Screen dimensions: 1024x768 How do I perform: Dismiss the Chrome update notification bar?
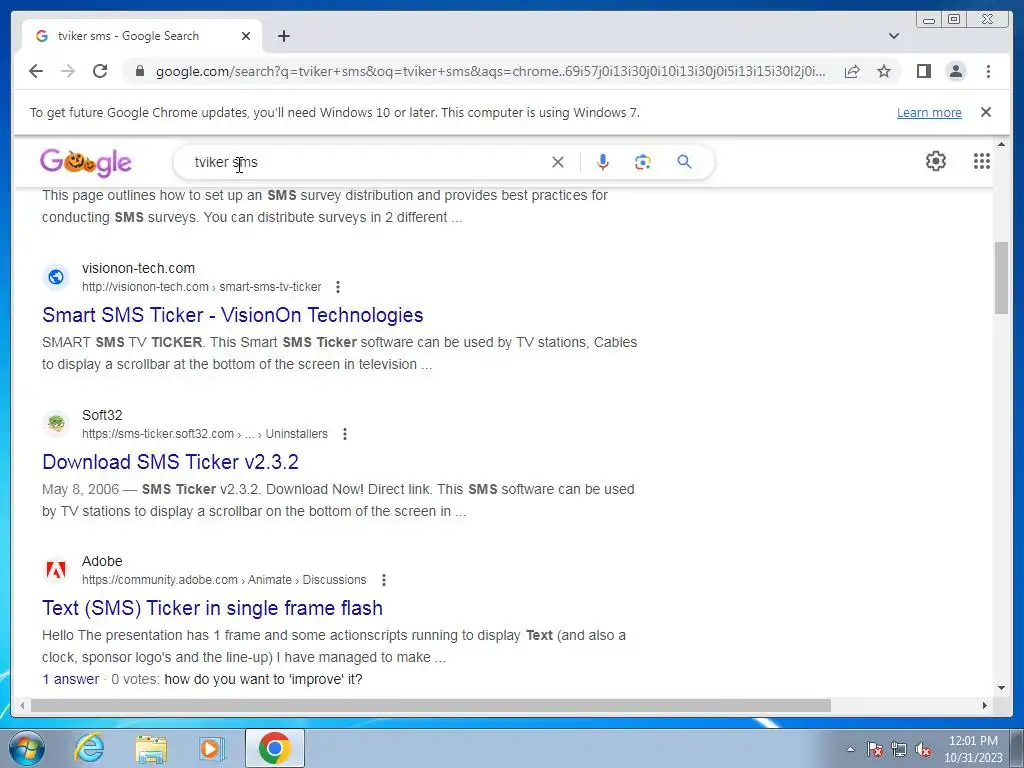click(985, 112)
